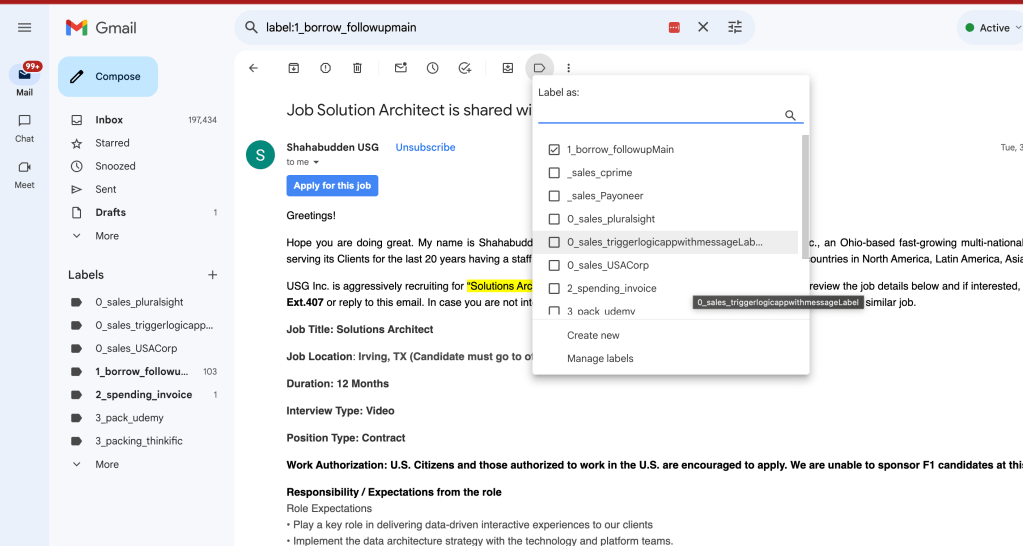Archive this email
This screenshot has width=1023, height=546.
click(294, 68)
